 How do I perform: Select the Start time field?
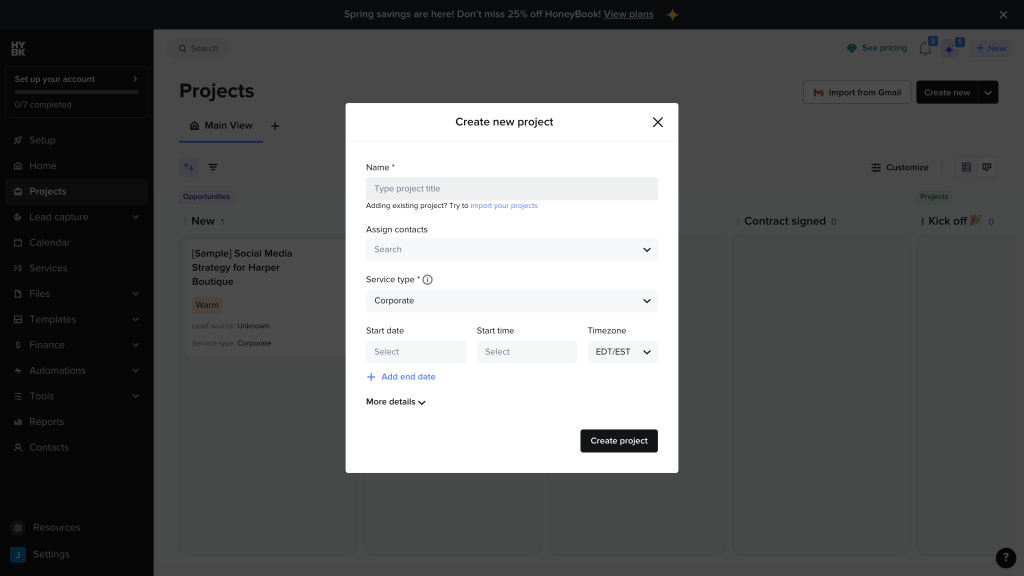pyautogui.click(x=526, y=352)
